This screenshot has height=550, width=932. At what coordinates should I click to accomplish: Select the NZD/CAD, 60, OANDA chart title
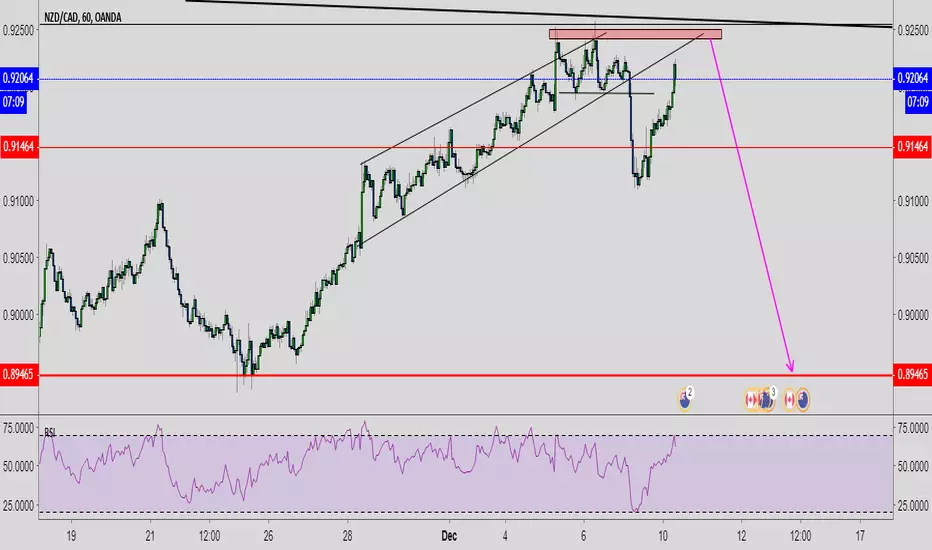click(83, 18)
